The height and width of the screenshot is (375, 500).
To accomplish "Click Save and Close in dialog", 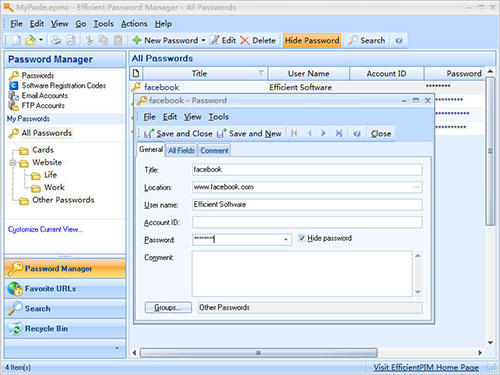I will (x=178, y=134).
